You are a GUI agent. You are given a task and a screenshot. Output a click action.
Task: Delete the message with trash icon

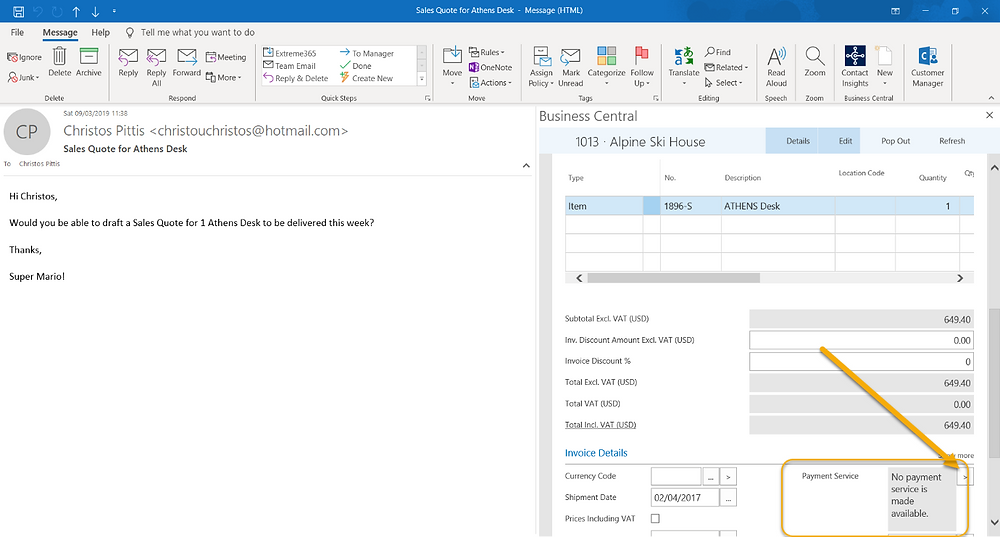[x=59, y=62]
